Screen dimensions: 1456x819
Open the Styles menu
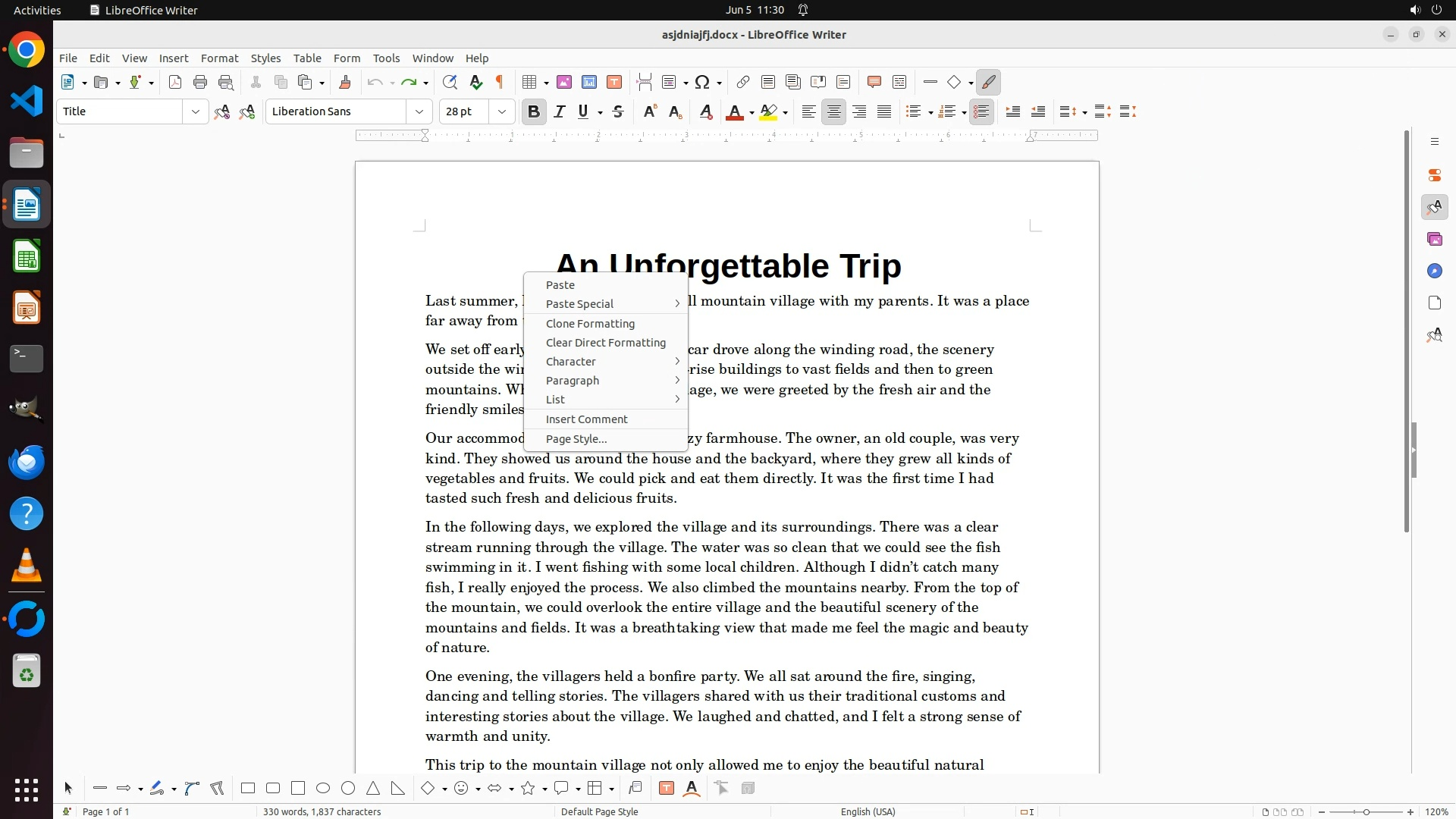tap(265, 58)
